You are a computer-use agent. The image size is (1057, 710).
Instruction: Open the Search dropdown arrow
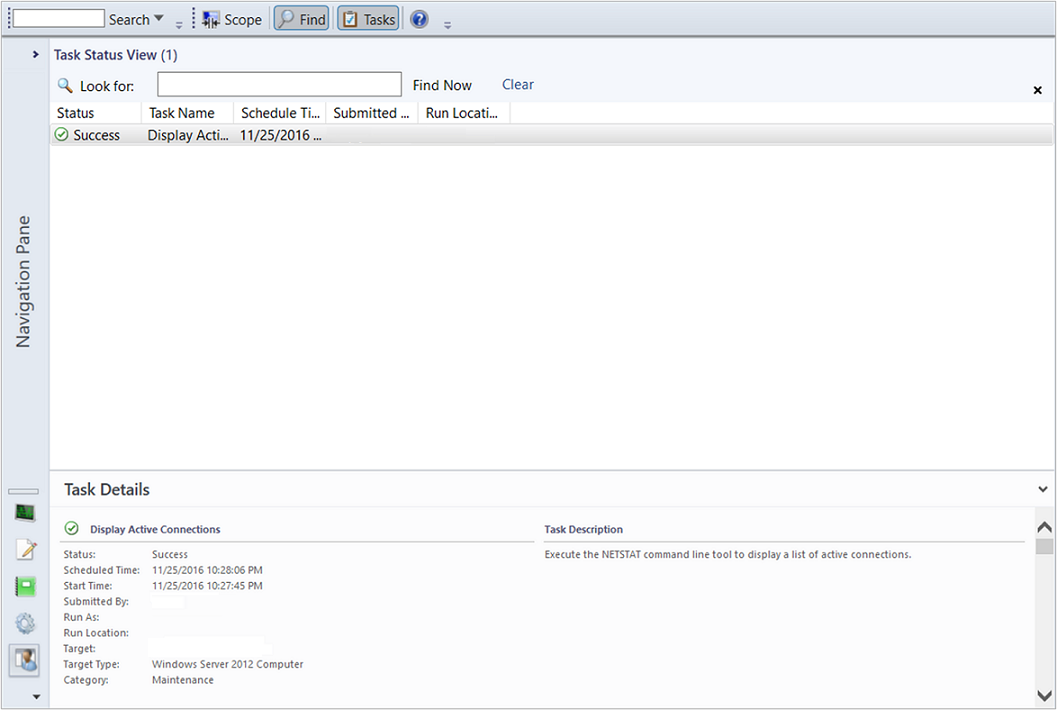pos(159,18)
